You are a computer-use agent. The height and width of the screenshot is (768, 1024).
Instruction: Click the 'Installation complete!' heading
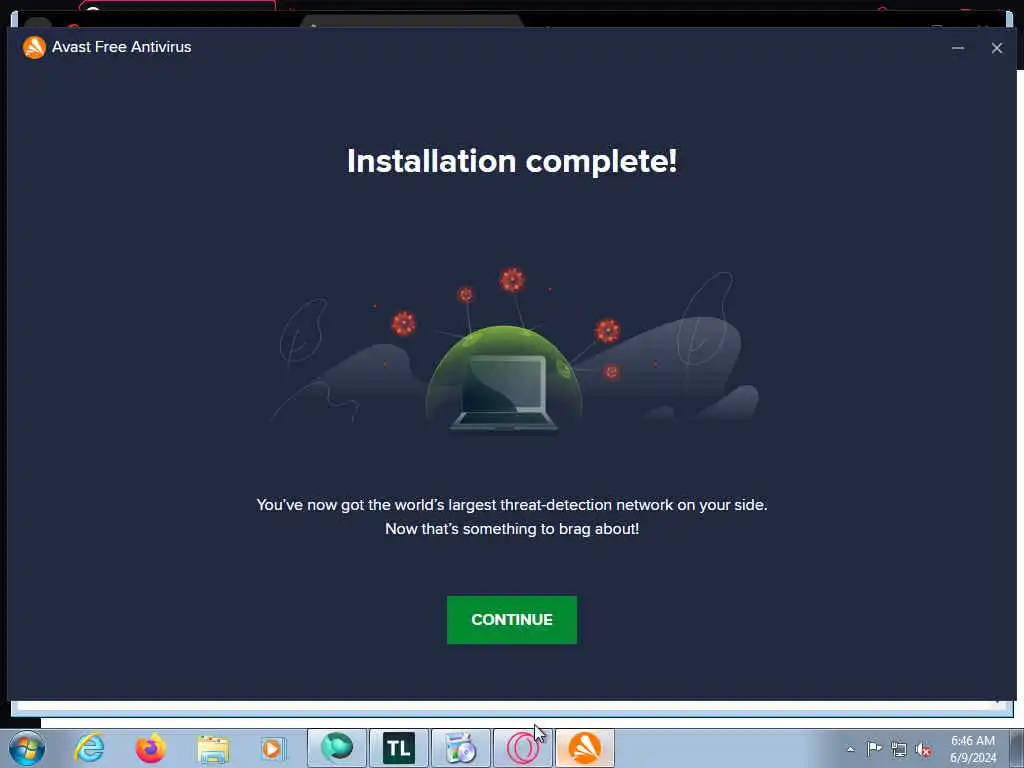point(511,161)
